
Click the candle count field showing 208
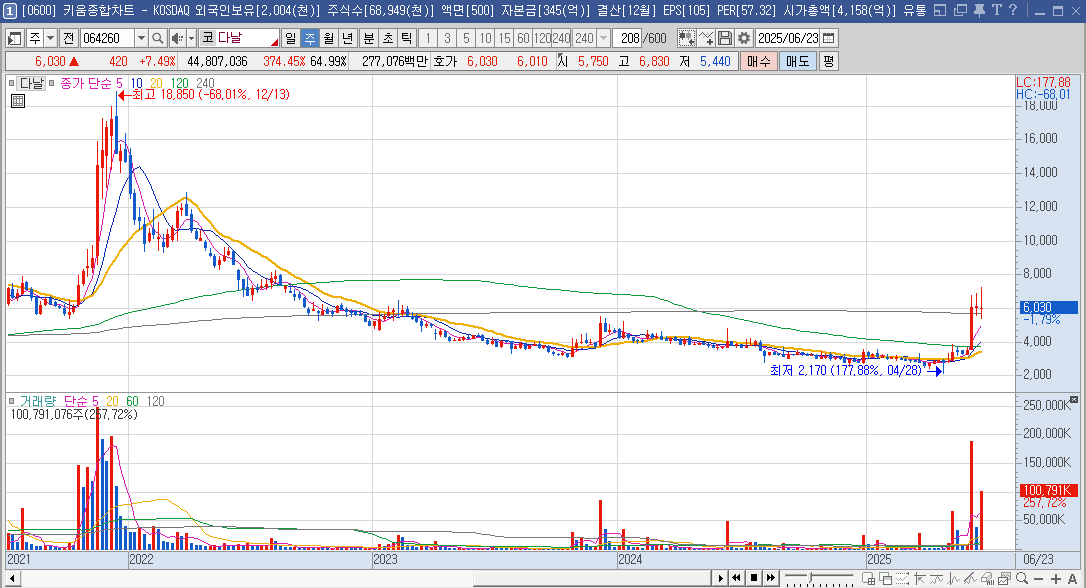(x=628, y=38)
